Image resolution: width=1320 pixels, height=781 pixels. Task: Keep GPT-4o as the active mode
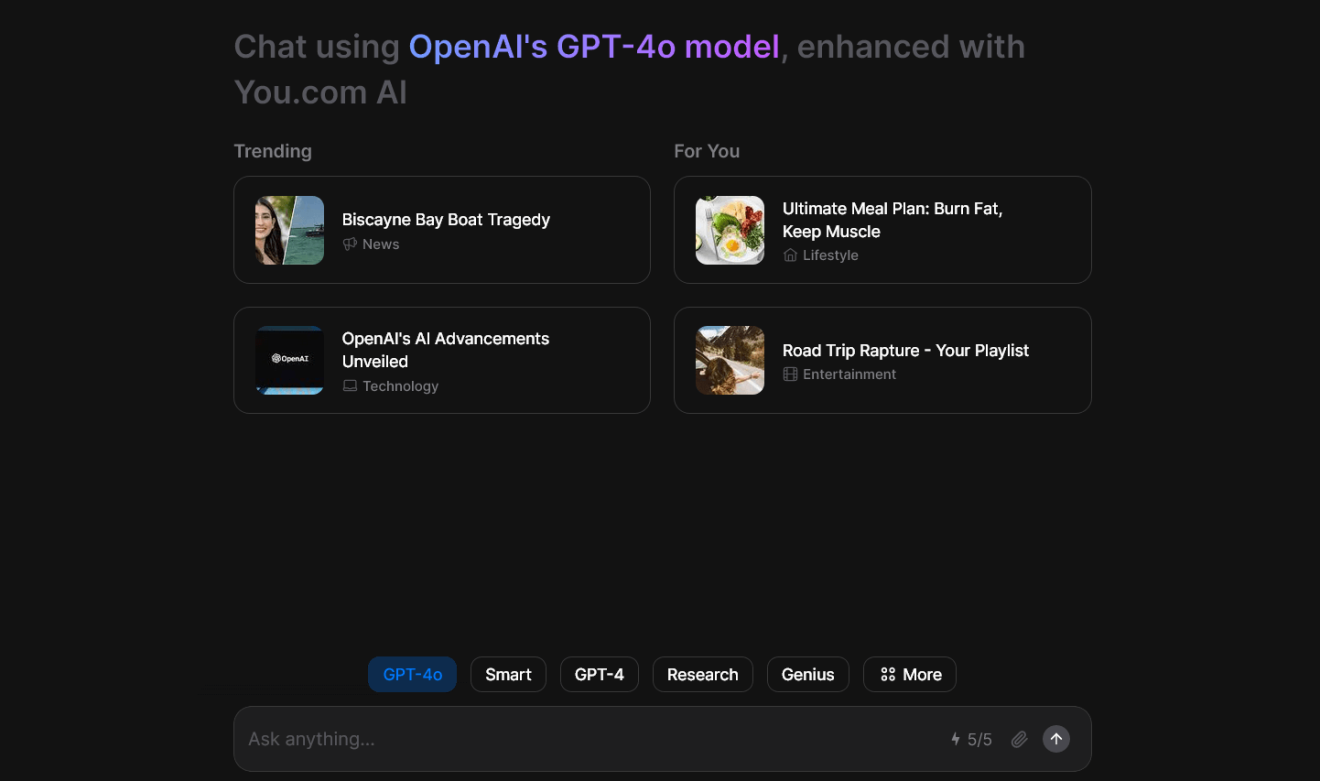click(412, 674)
